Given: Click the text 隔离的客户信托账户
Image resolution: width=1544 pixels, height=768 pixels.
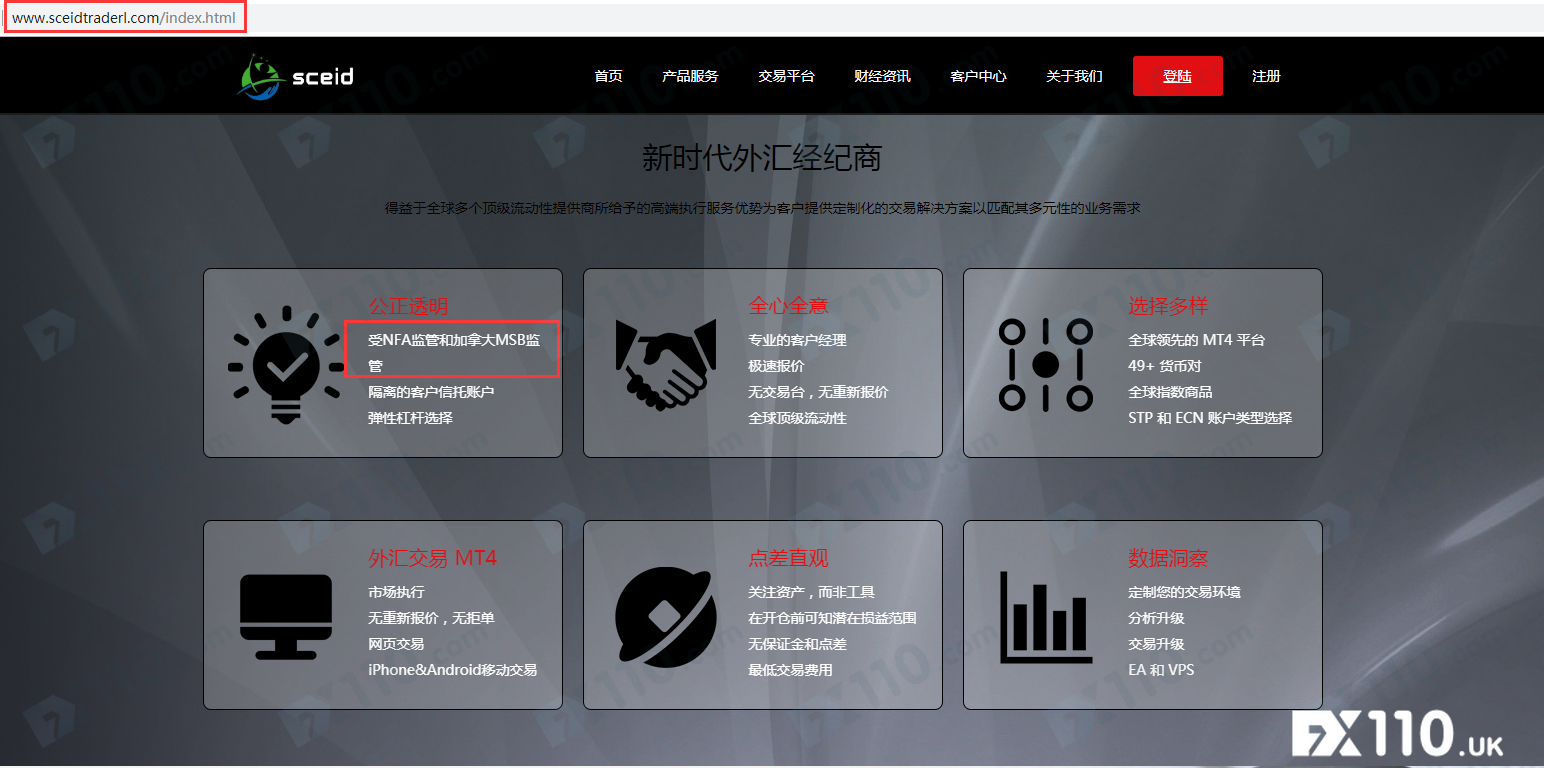Looking at the screenshot, I should [x=431, y=392].
